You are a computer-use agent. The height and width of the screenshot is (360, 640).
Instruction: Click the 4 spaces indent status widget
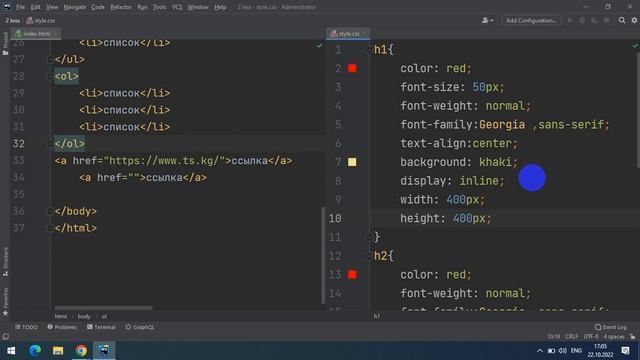[x=614, y=337]
